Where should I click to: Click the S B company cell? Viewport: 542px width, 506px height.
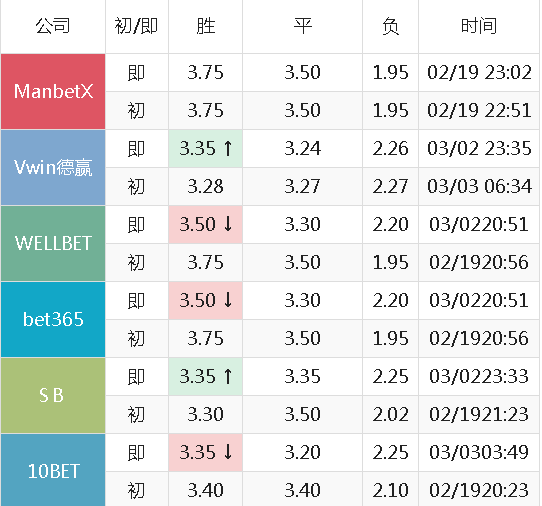(x=53, y=395)
